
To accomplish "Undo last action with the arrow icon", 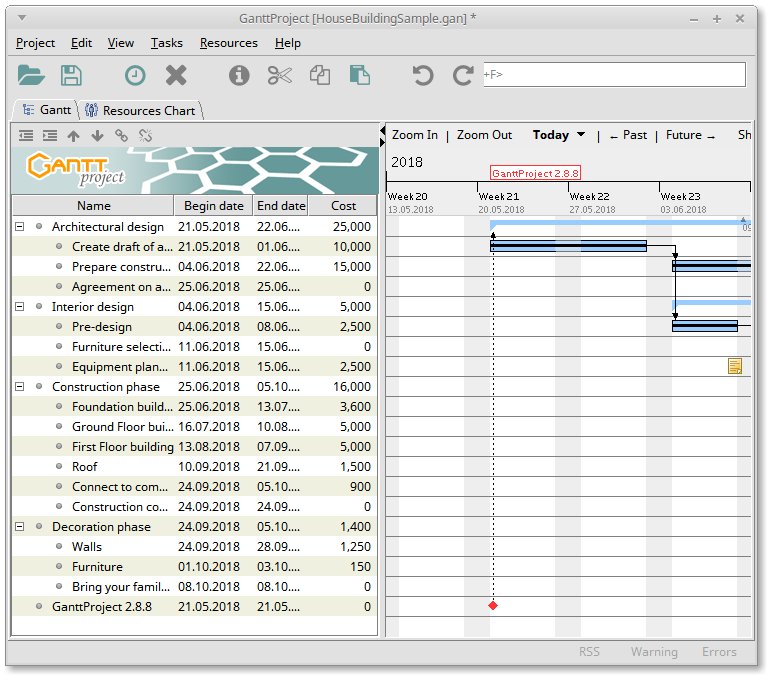I will [x=423, y=76].
